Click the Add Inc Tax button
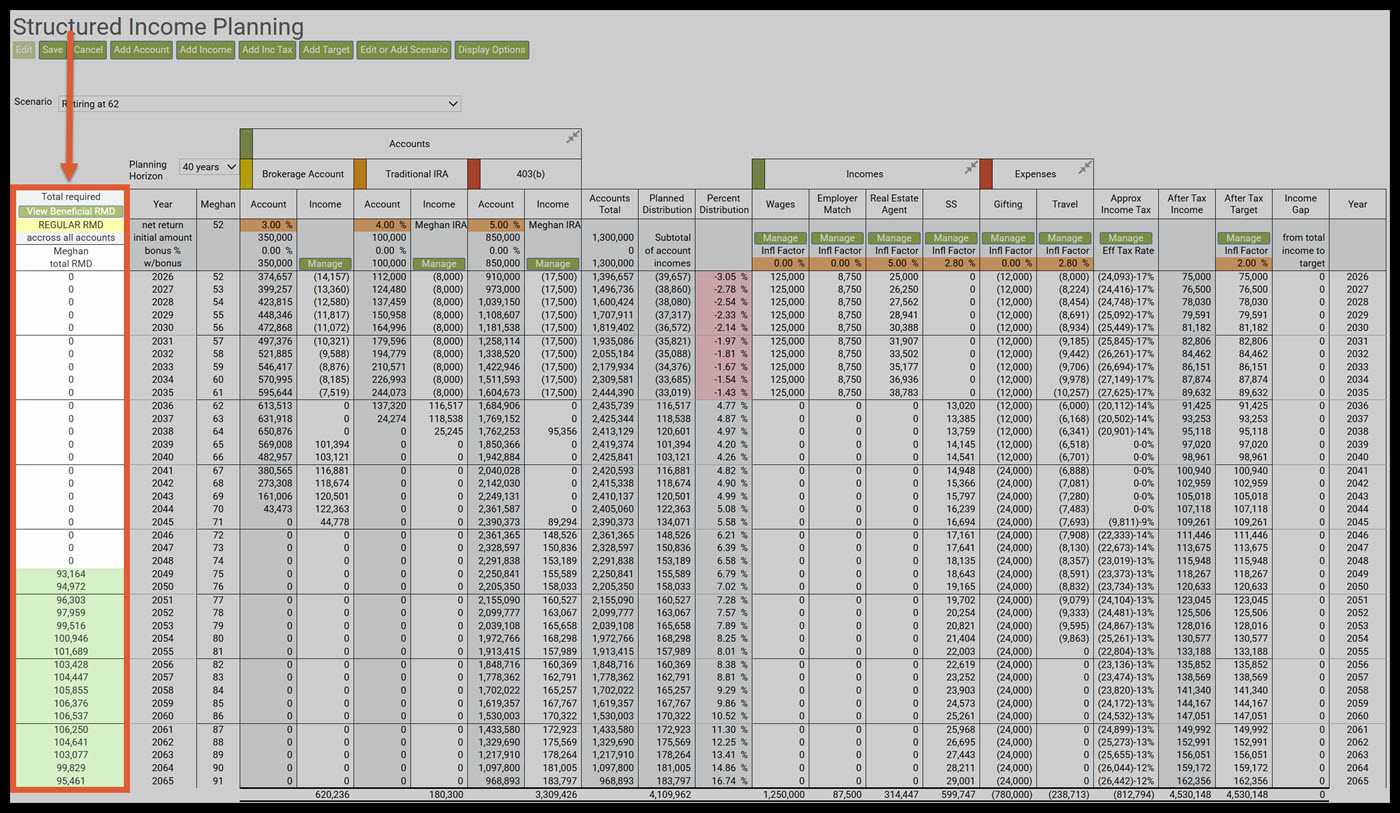 pyautogui.click(x=267, y=49)
